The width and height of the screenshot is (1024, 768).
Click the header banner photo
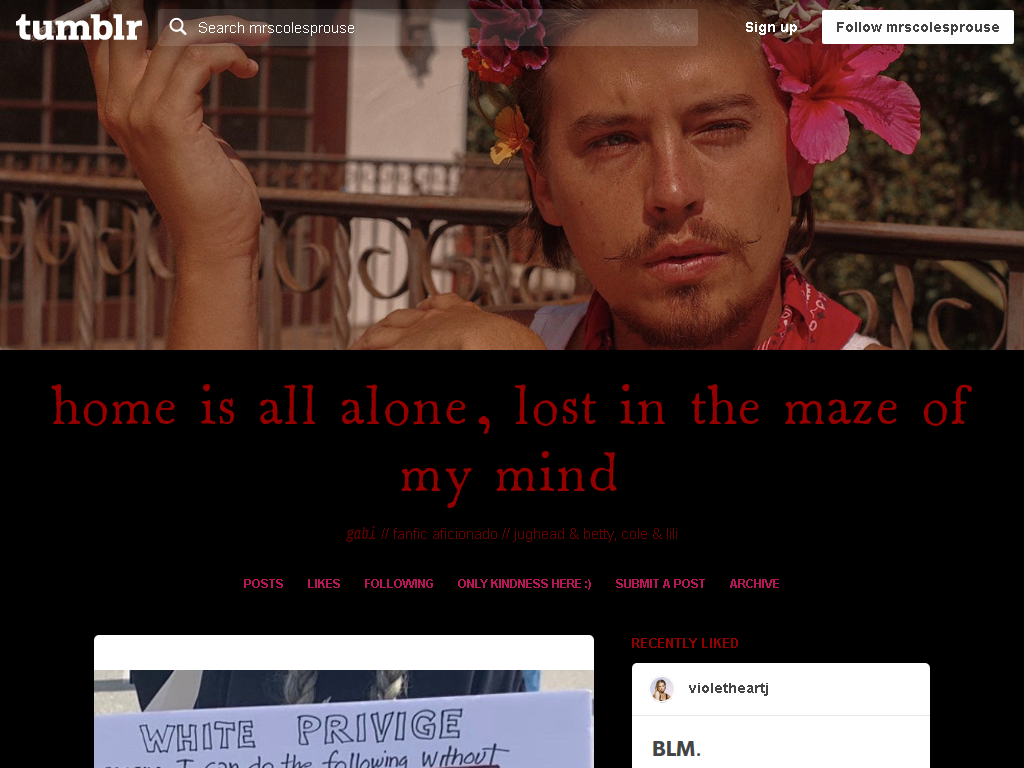pyautogui.click(x=512, y=175)
